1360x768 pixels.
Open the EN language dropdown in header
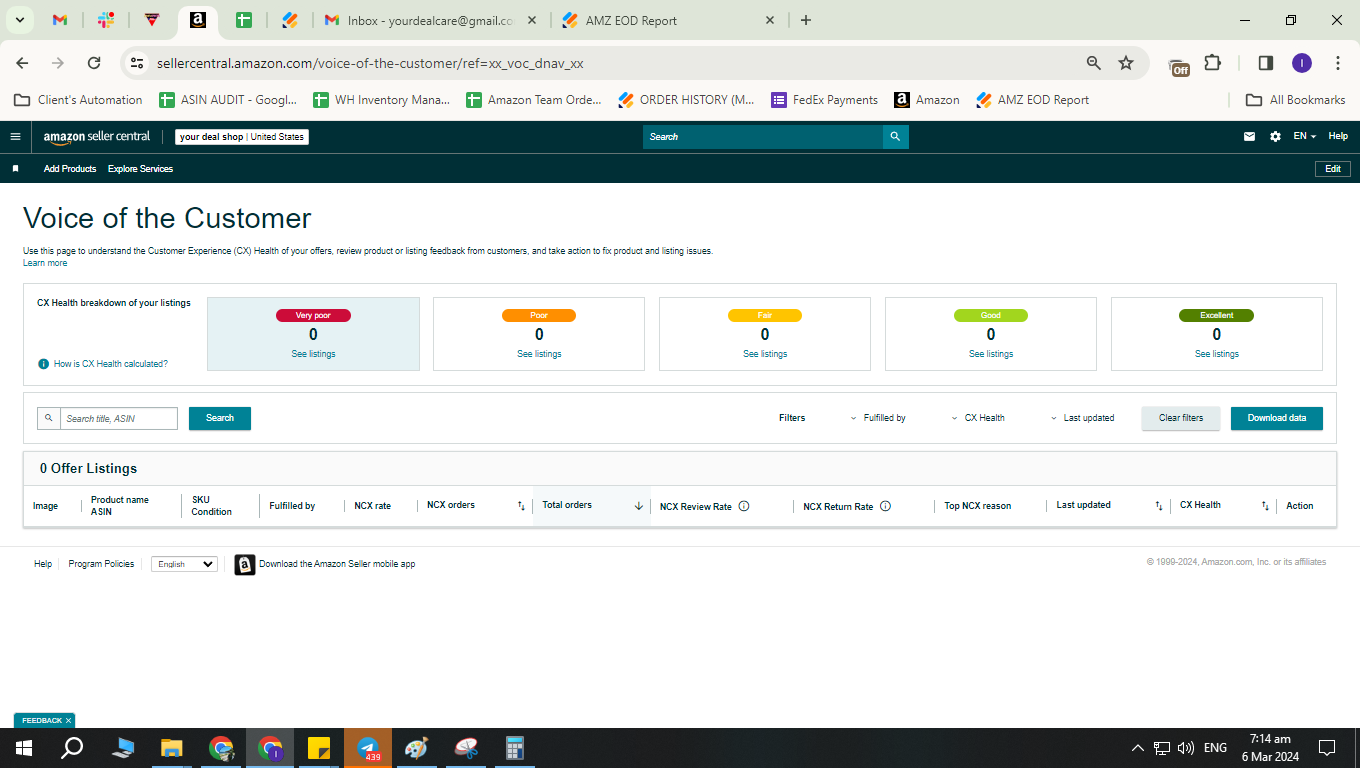(1304, 137)
